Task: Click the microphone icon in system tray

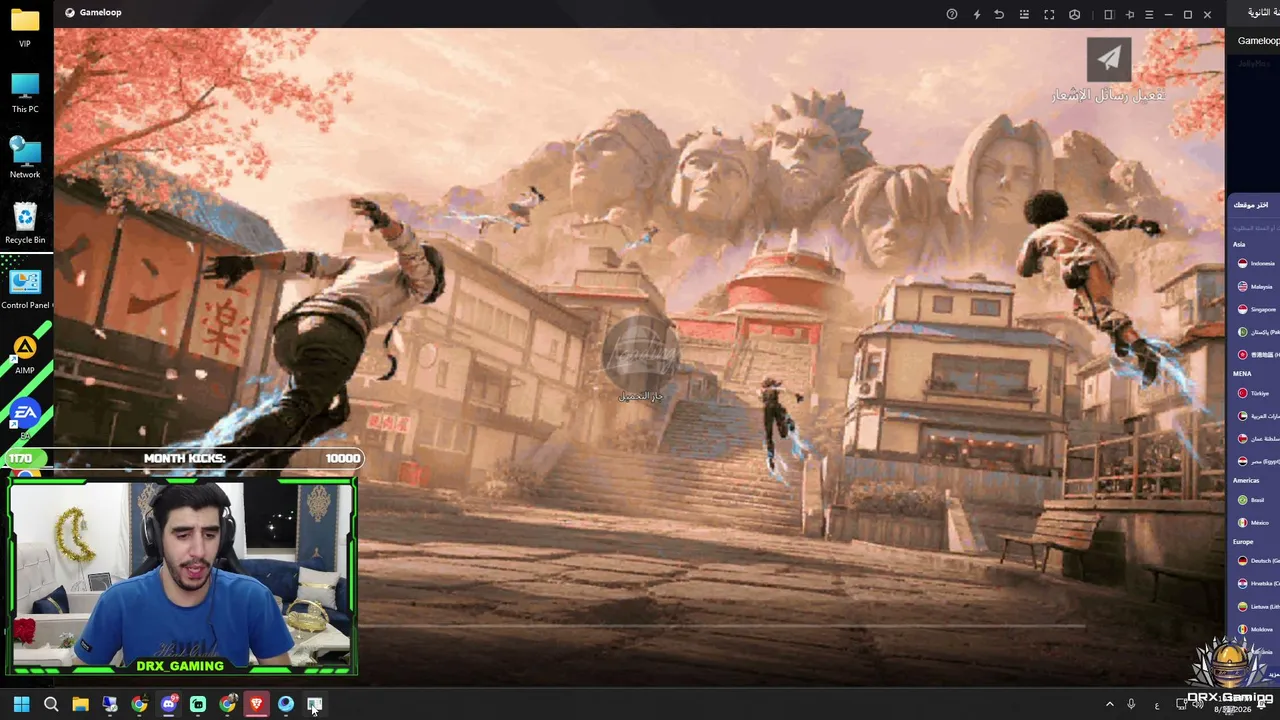Action: (x=1131, y=705)
